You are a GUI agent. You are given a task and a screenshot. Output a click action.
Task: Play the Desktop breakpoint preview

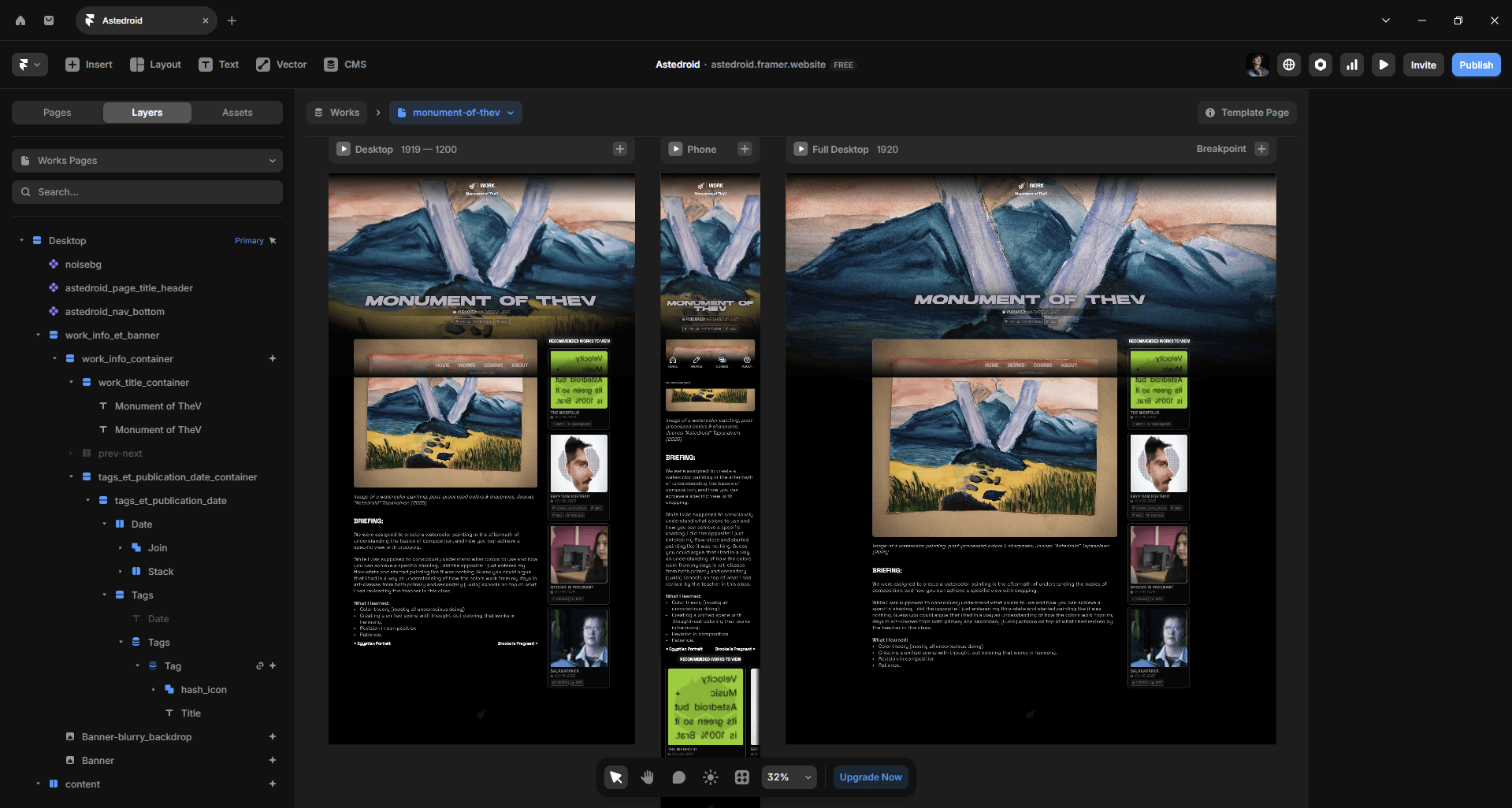344,149
